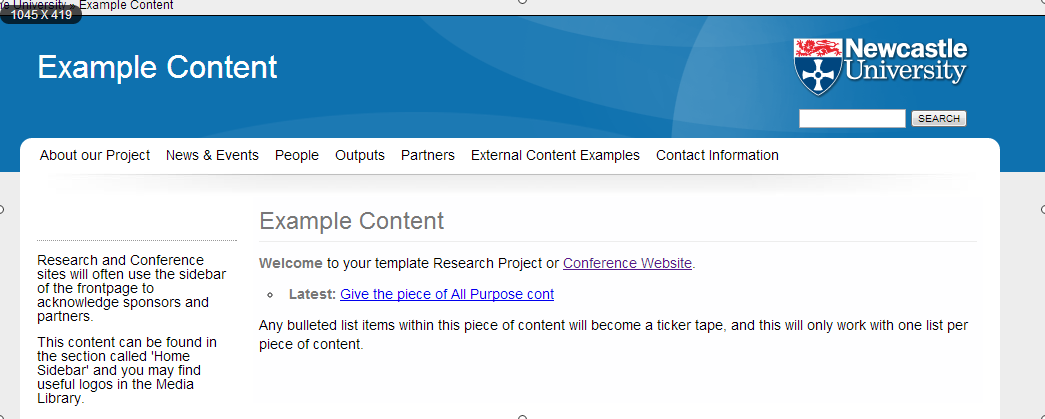This screenshot has width=1045, height=419.
Task: Click the bottom center resize handle
Action: [522, 416]
